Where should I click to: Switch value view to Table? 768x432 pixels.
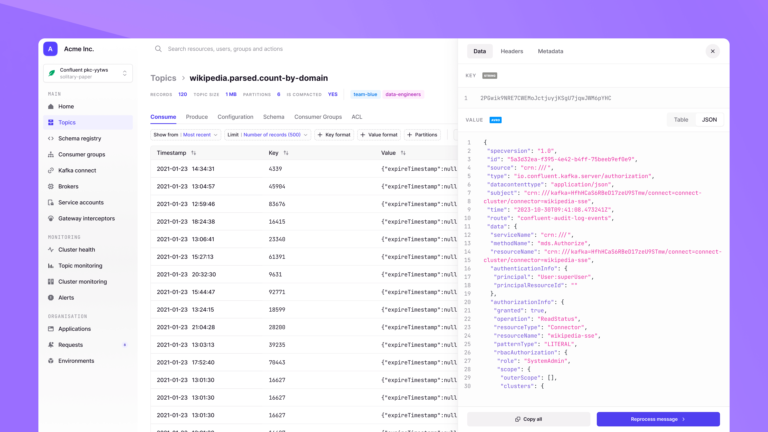[681, 119]
